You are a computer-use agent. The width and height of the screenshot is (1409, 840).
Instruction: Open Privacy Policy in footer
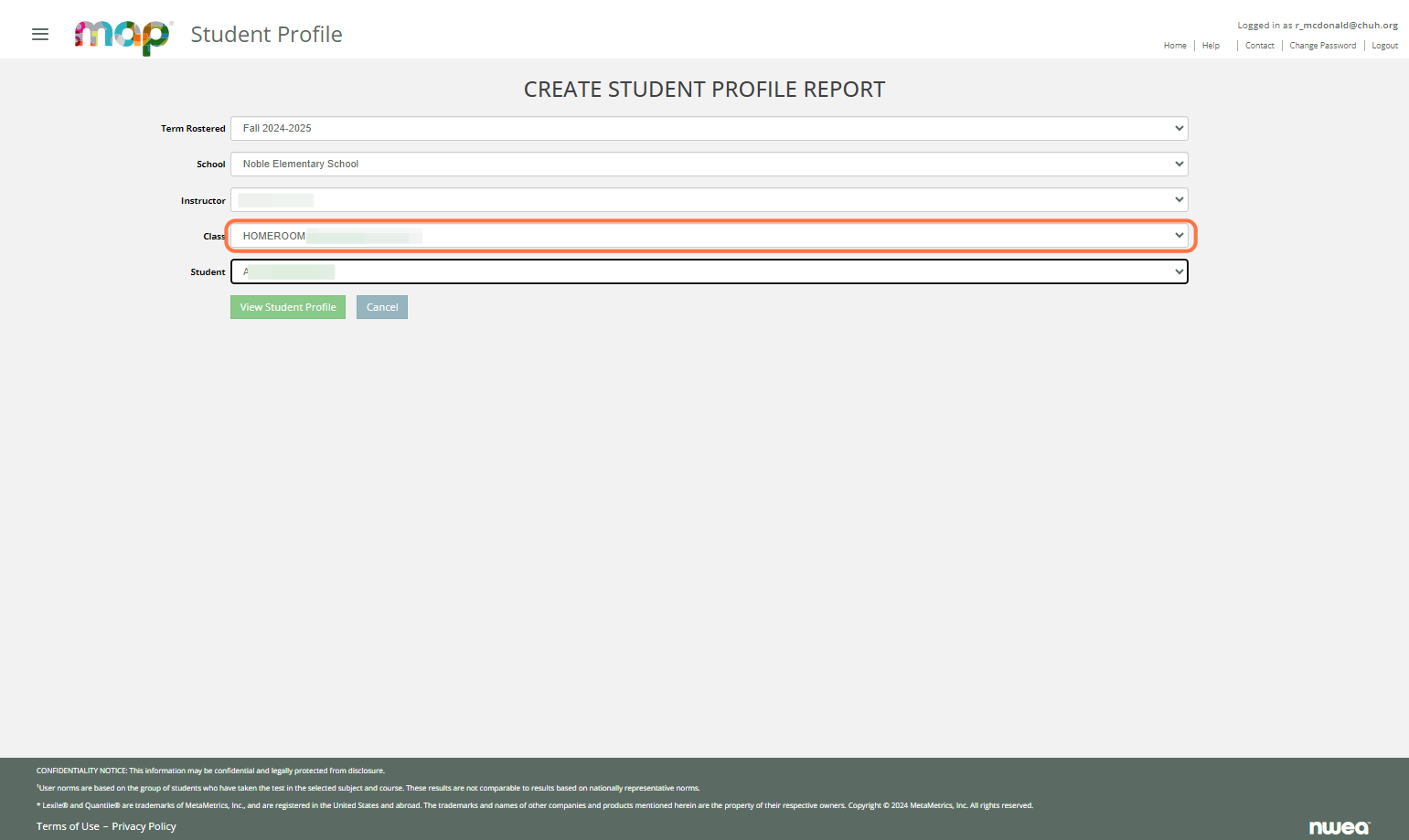point(144,826)
